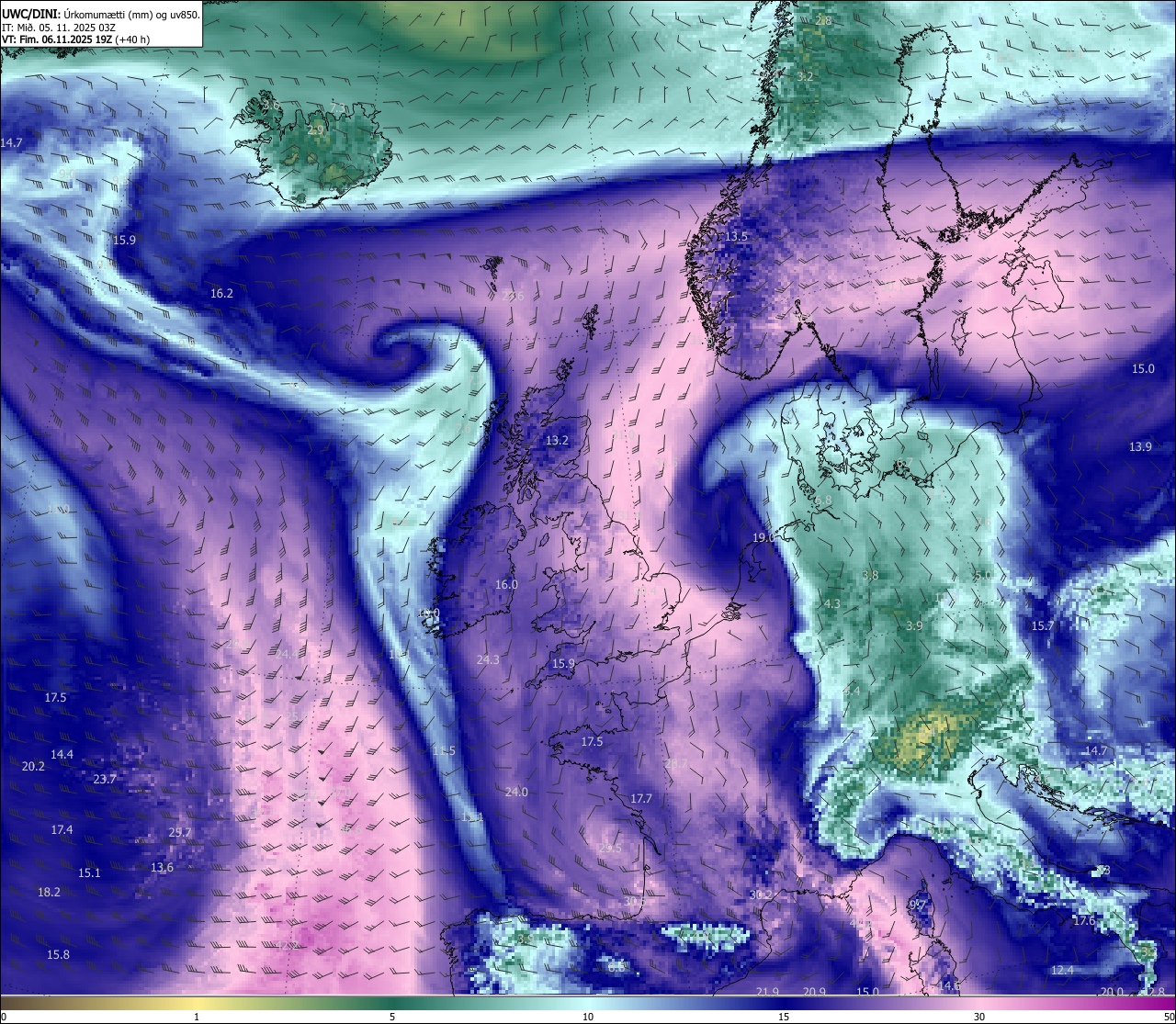1176x1024 pixels.
Task: Click the 3.9 value over Germany
Action: 914,626
